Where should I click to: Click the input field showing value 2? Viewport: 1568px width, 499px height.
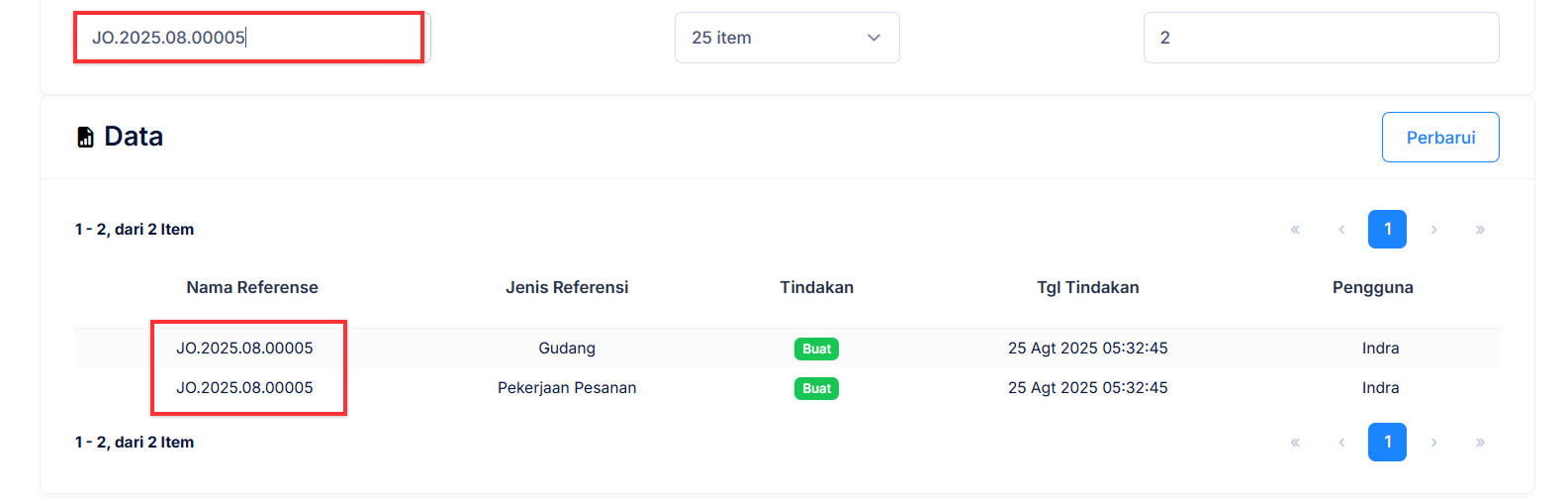click(1321, 38)
